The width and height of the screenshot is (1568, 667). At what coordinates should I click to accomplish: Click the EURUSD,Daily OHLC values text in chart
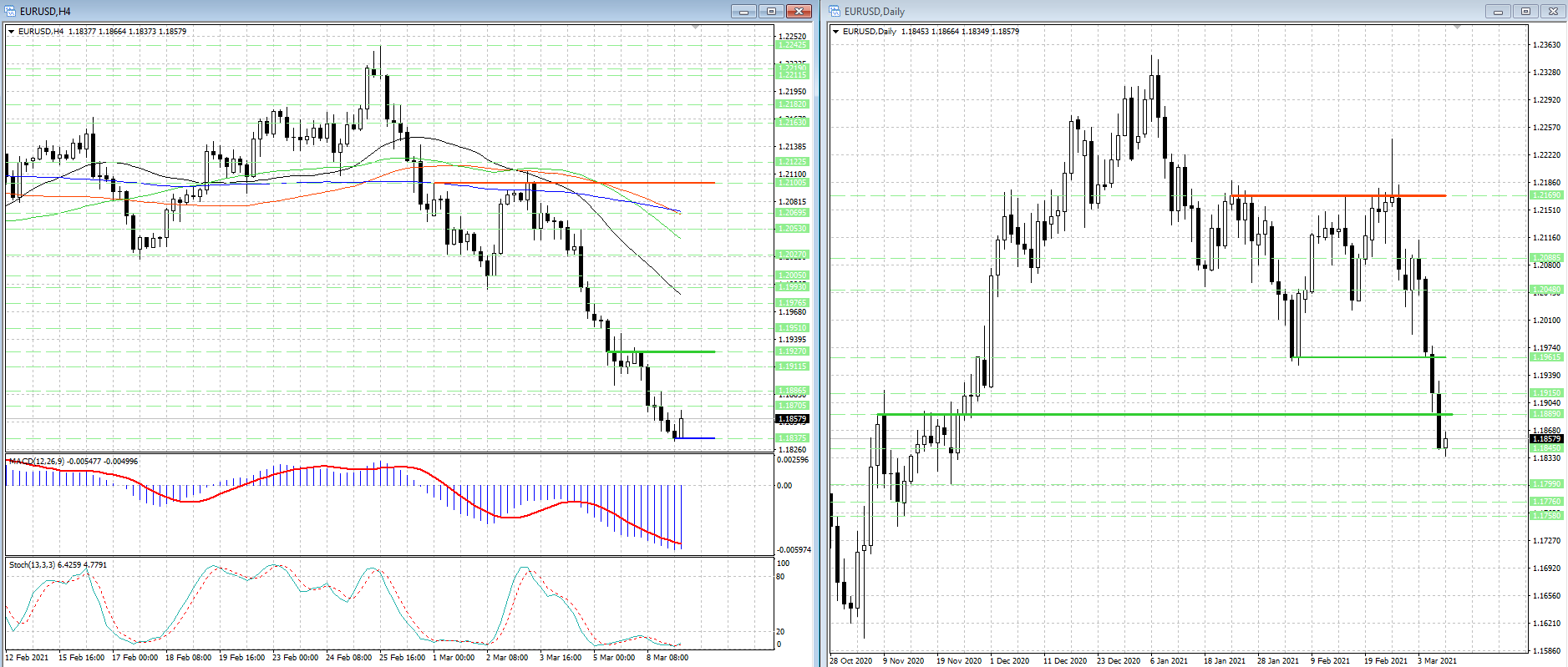(960, 32)
